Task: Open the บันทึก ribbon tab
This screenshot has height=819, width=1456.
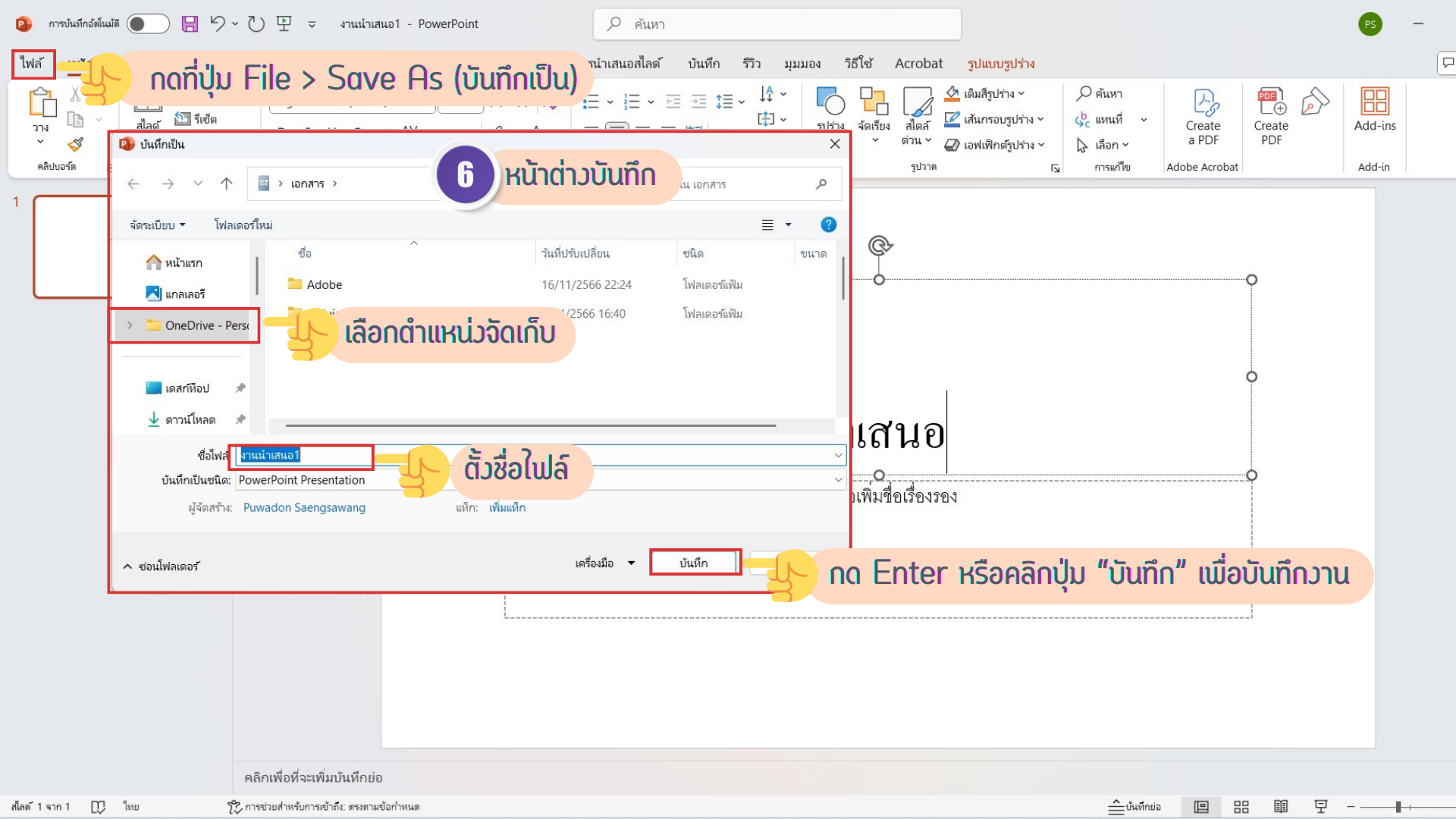Action: coord(704,64)
